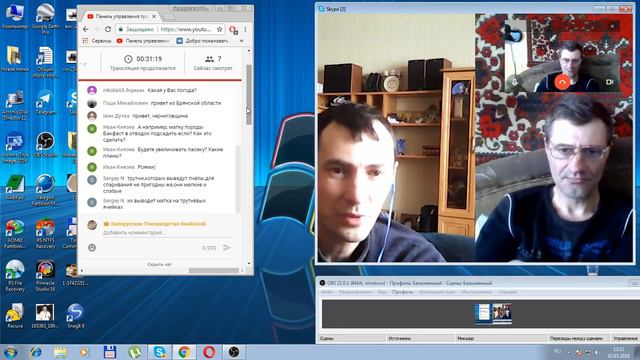The image size is (640, 360).
Task: Click the Сцены panel header in OBS
Action: click(x=352, y=338)
